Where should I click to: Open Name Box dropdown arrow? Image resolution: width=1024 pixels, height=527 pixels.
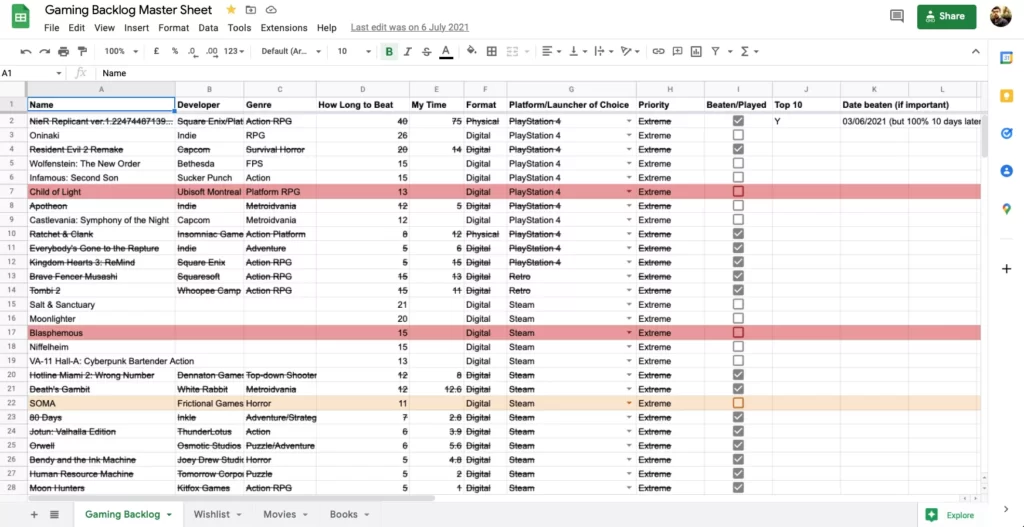pos(59,73)
